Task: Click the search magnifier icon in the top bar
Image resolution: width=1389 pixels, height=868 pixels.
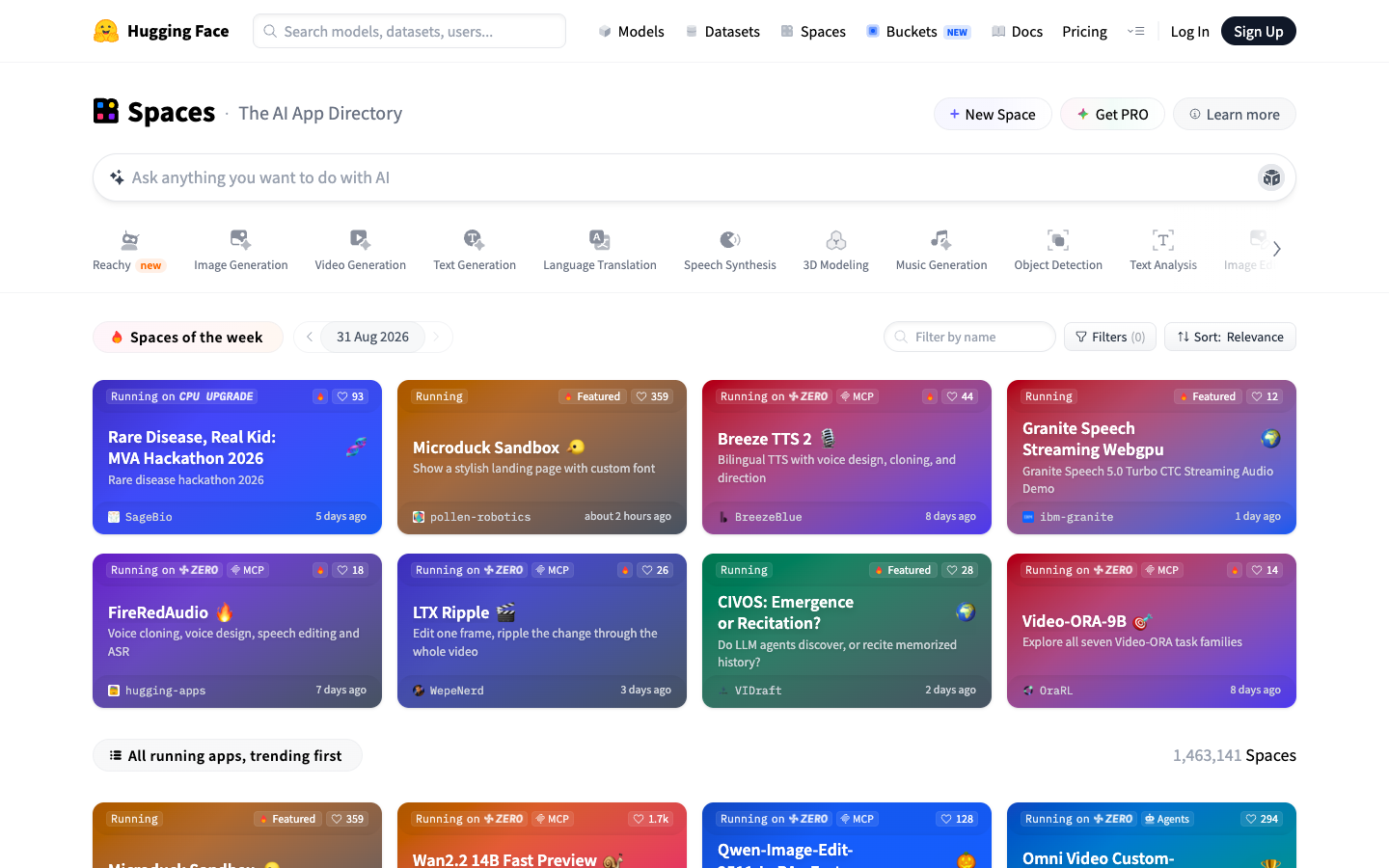Action: [x=270, y=31]
